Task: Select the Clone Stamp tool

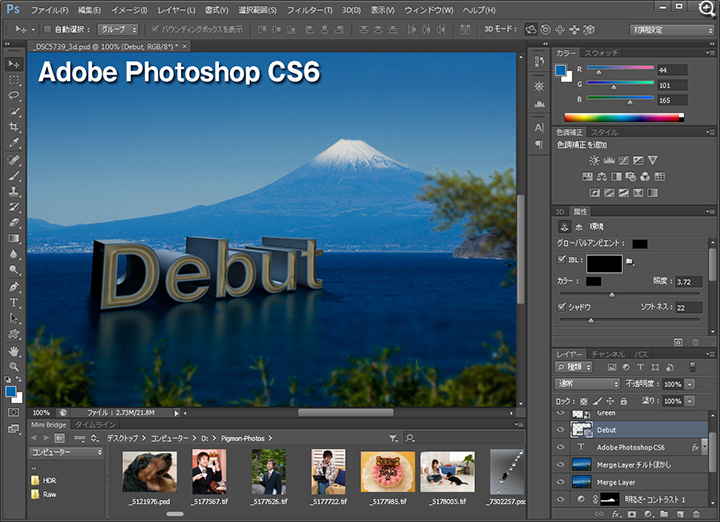Action: tap(14, 191)
